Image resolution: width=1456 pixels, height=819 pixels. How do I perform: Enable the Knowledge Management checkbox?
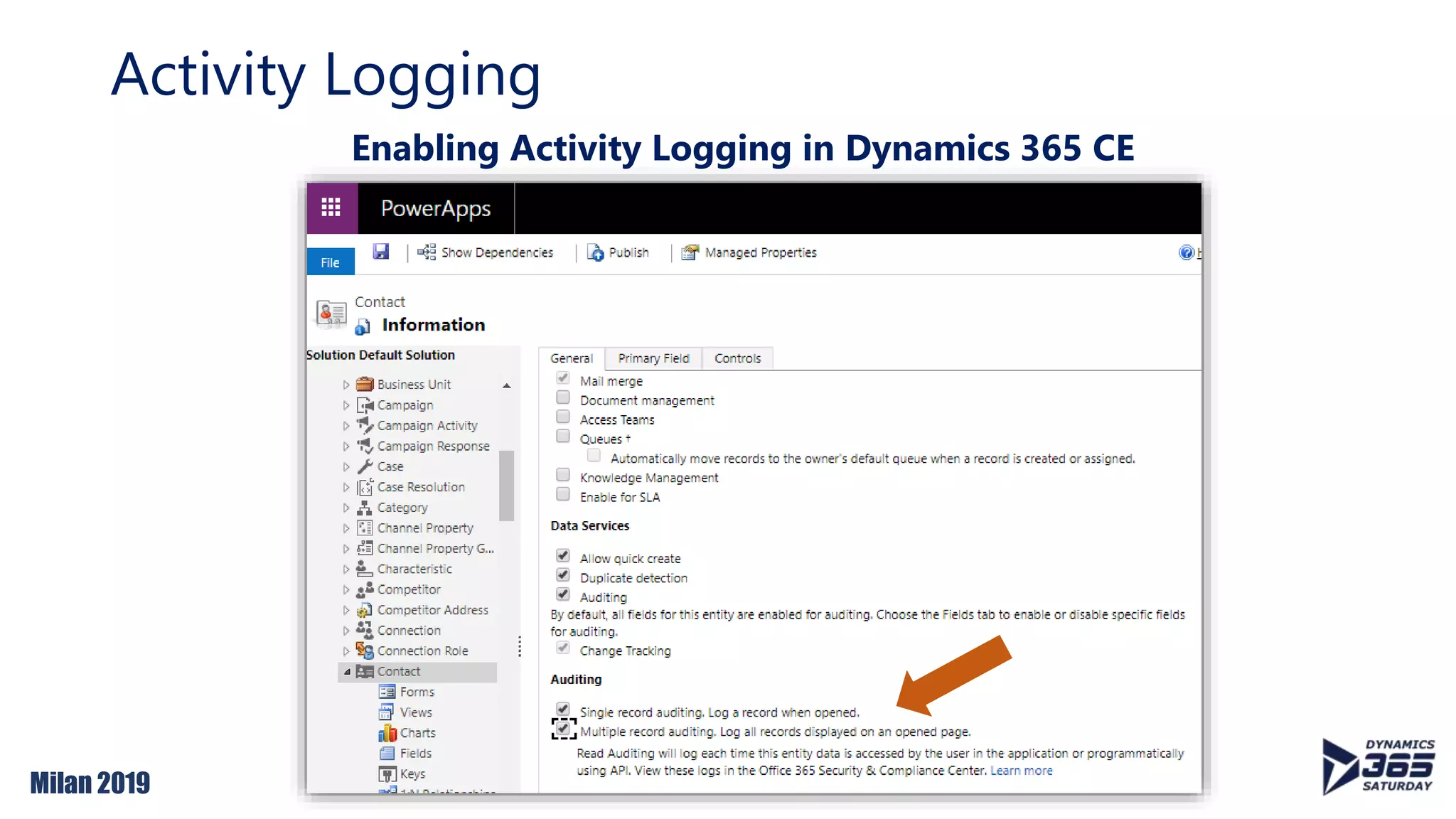coord(563,475)
